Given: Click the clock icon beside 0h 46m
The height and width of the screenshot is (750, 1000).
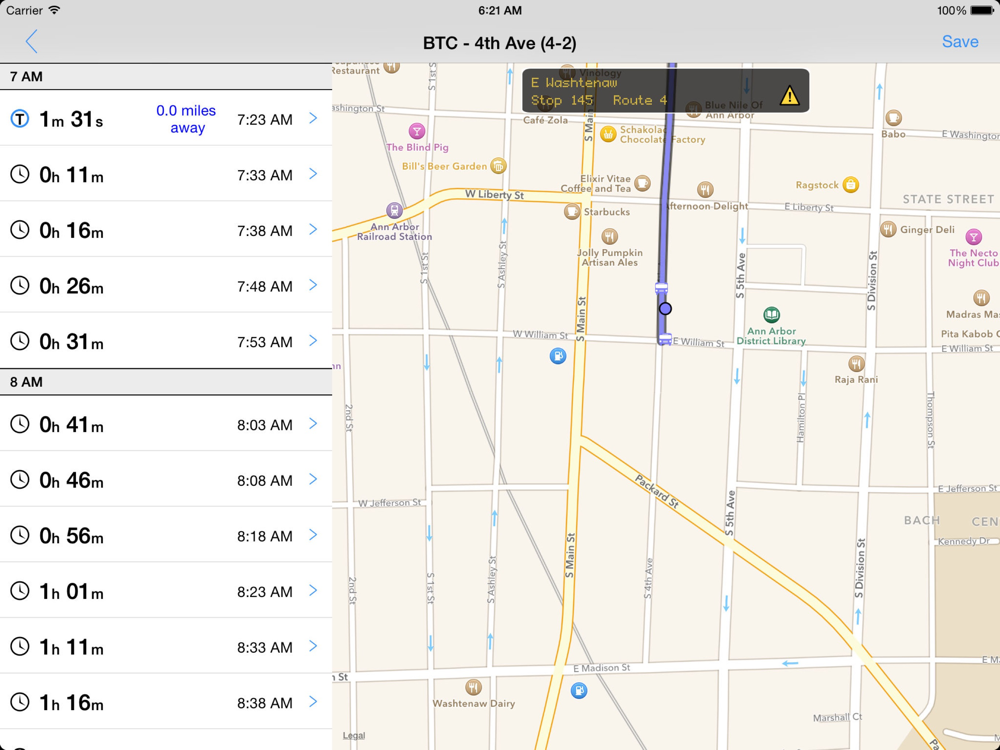Looking at the screenshot, I should coord(20,480).
